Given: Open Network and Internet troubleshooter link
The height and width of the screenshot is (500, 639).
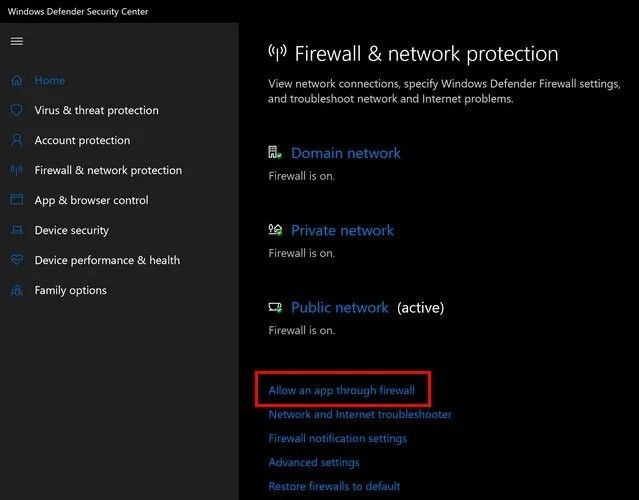Looking at the screenshot, I should tap(360, 414).
